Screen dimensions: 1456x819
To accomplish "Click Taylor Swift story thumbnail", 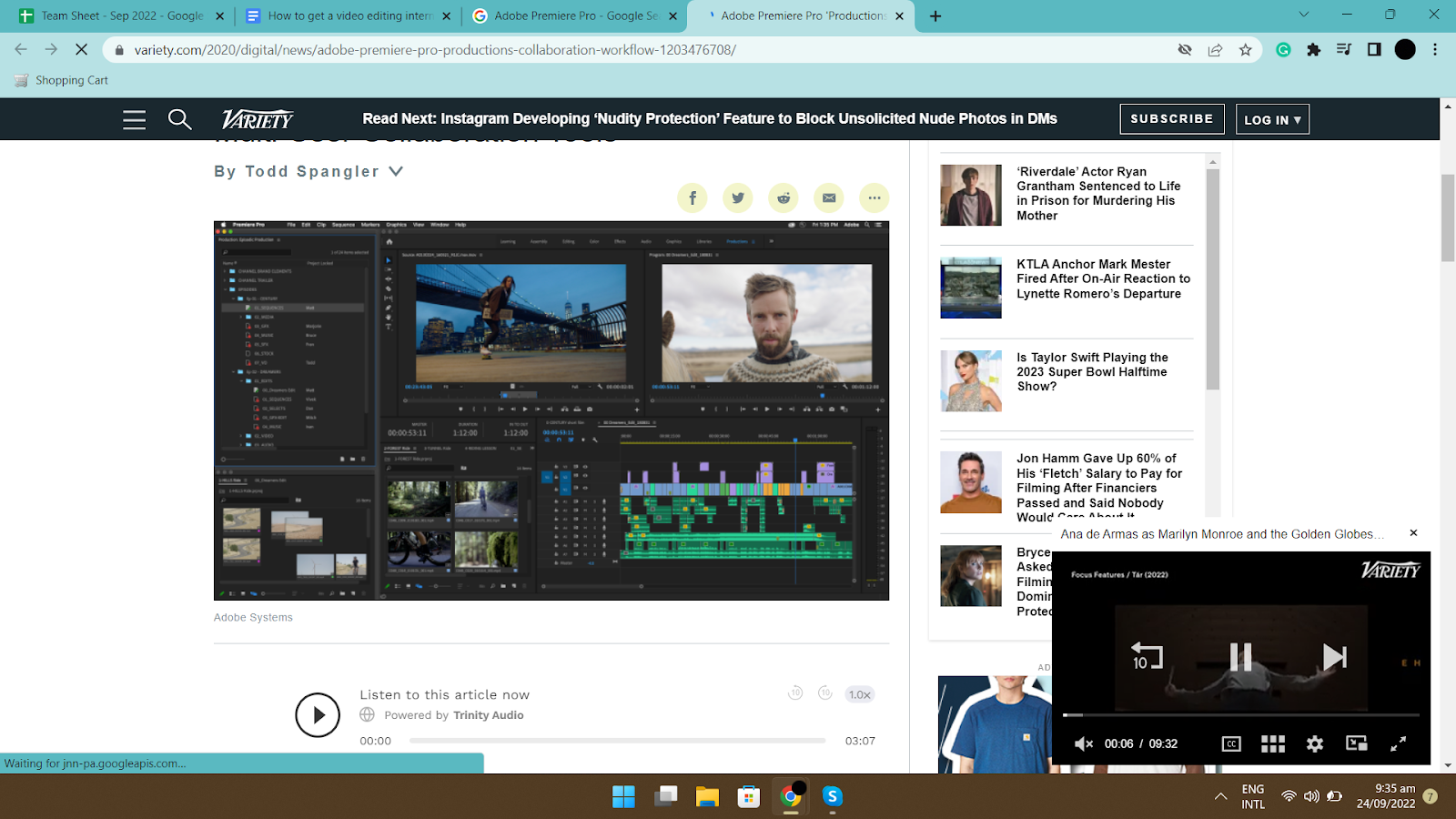I will 971,380.
